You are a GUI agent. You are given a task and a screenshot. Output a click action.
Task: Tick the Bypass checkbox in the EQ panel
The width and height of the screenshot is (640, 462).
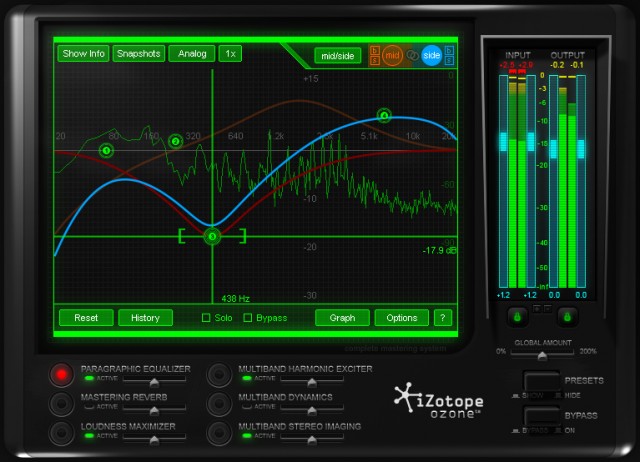coord(248,318)
